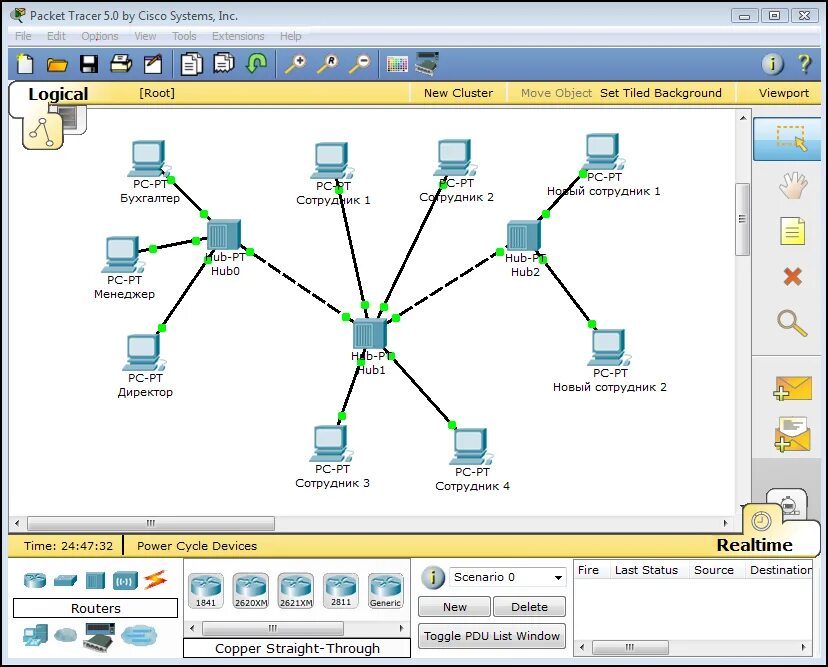Viewport: 828px width, 667px height.
Task: Toggle PDU List Window
Action: pyautogui.click(x=491, y=636)
